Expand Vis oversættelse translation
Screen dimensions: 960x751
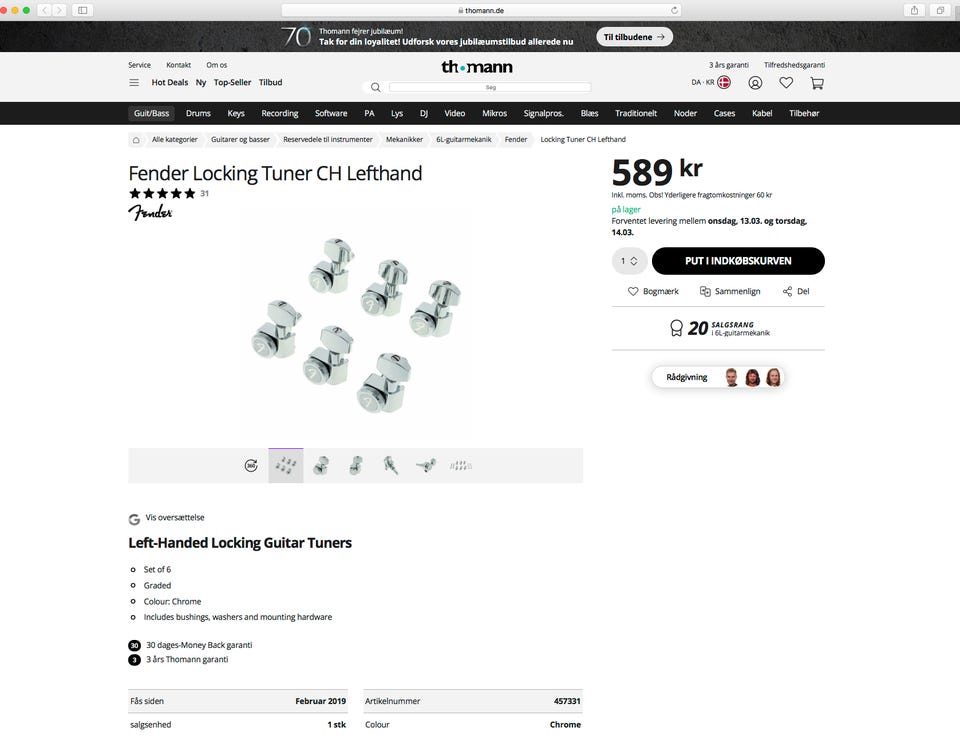point(174,518)
